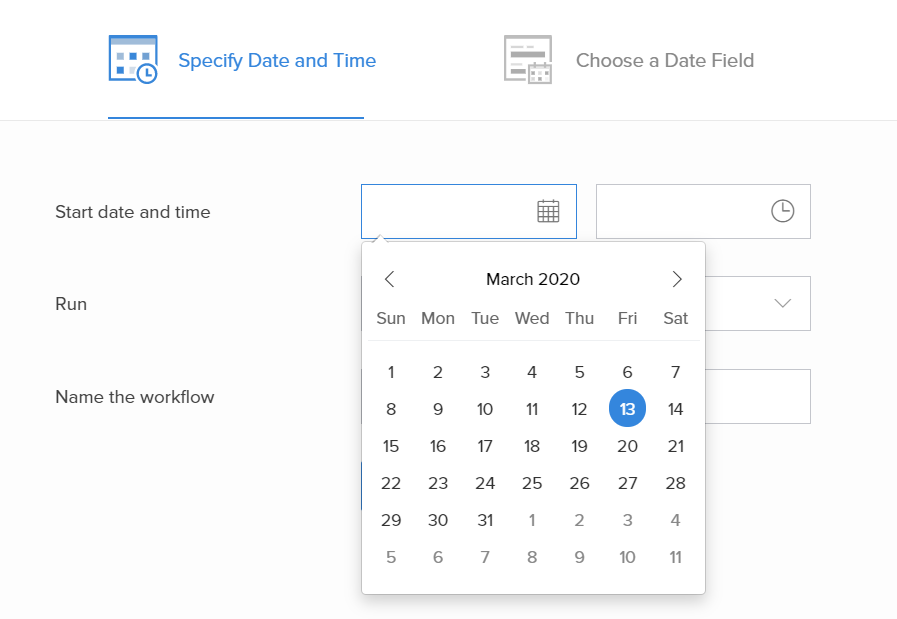Click the Specify Date and Time icon

[132, 60]
